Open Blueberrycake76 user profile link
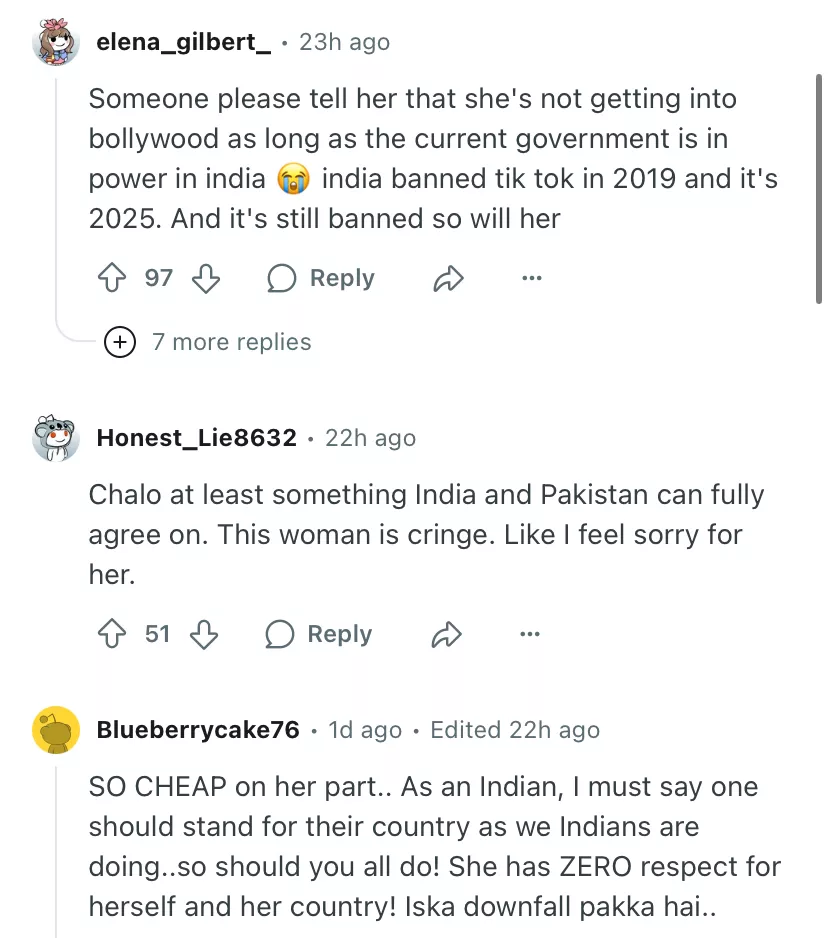 [x=198, y=730]
